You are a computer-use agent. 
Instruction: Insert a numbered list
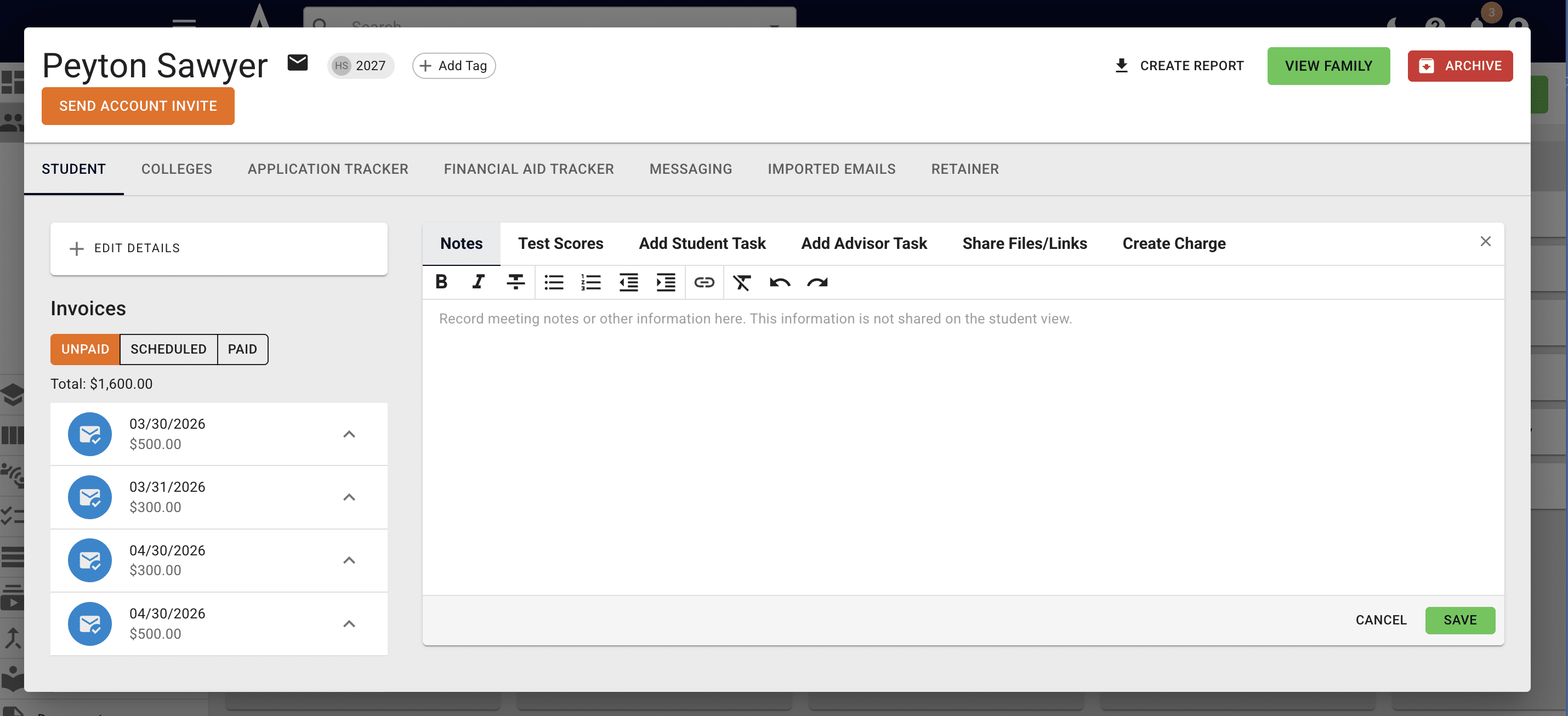coord(591,282)
